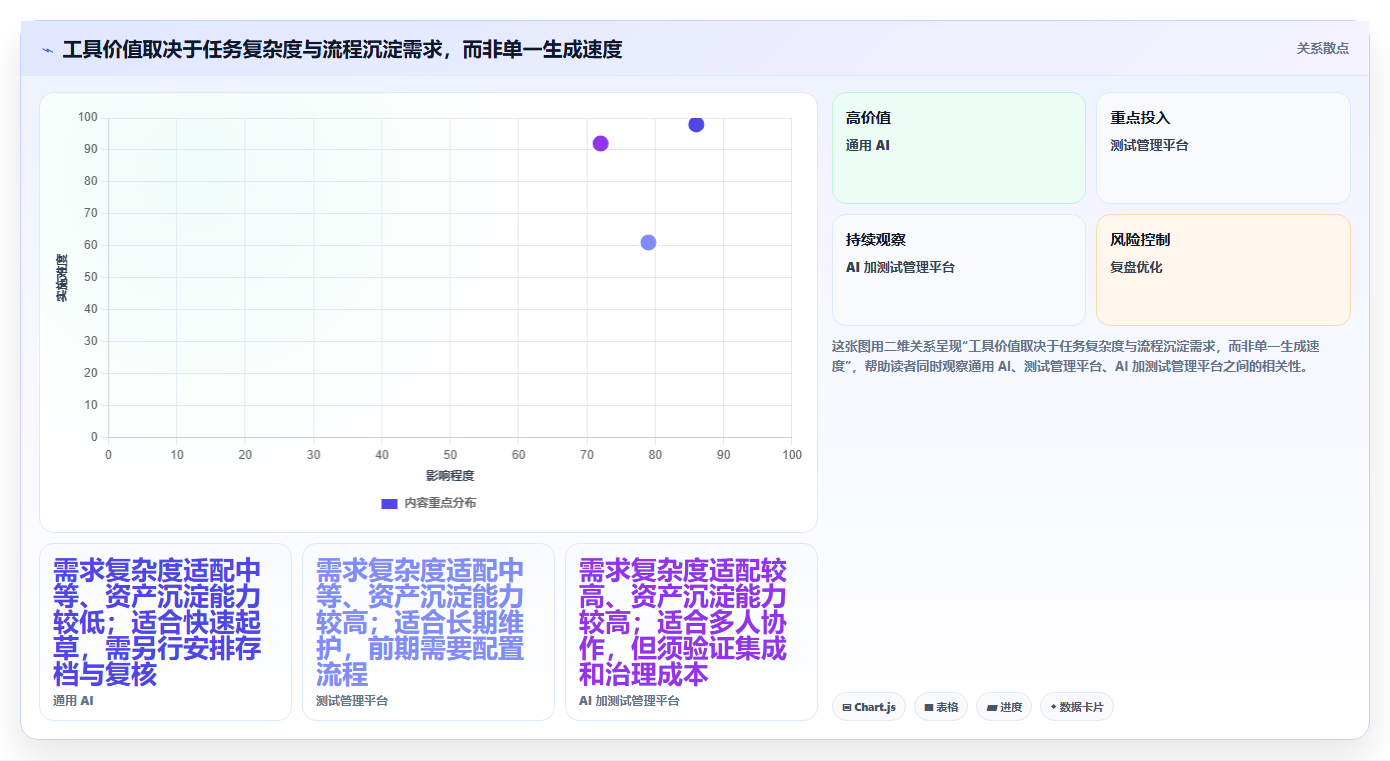Open the 高价值 通用 AI card
1390x761 pixels.
click(959, 148)
